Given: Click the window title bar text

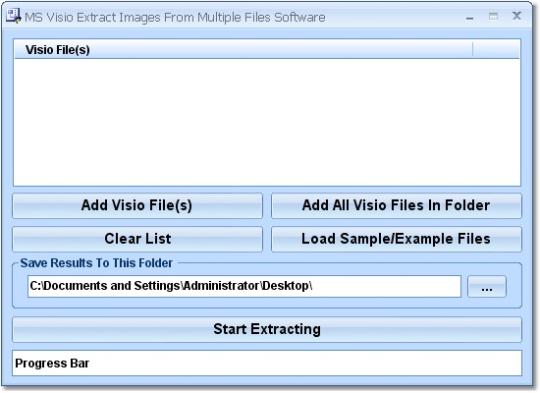Looking at the screenshot, I should click(175, 17).
